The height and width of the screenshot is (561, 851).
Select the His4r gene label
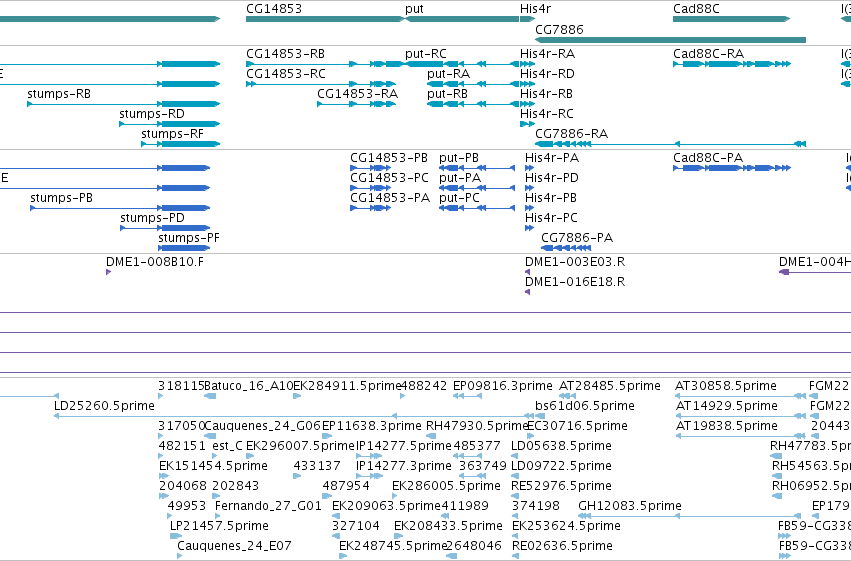[535, 9]
